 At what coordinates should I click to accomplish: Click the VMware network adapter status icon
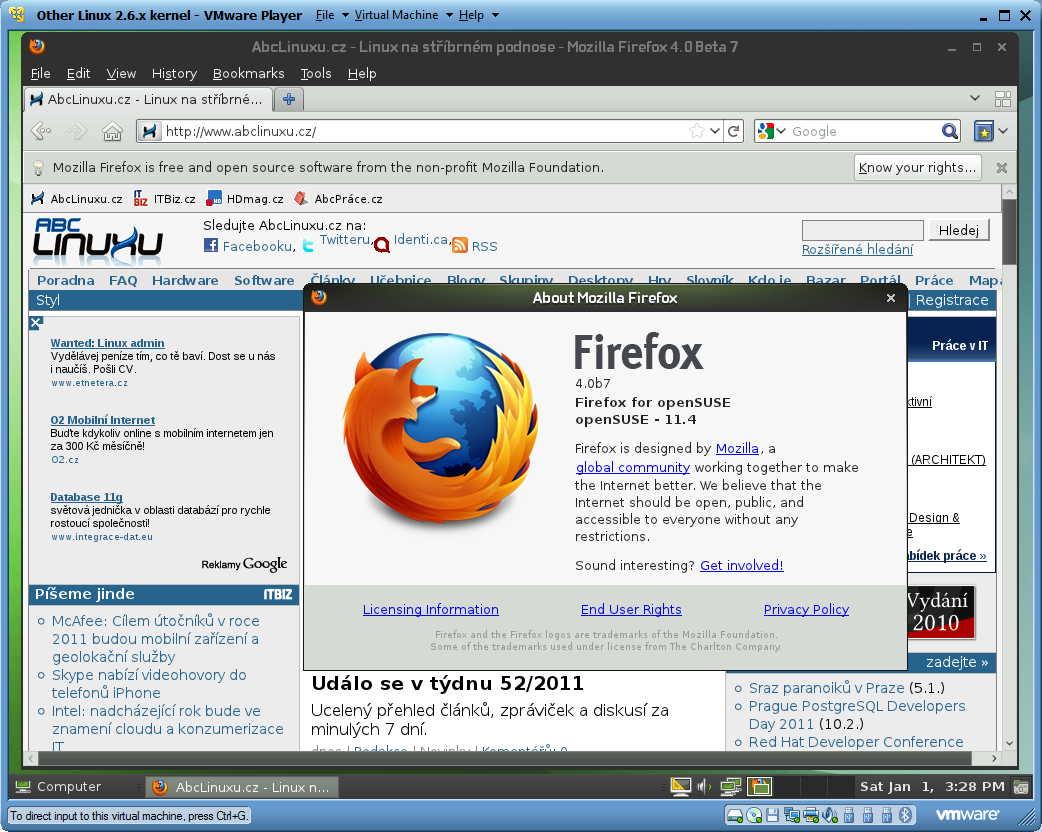(x=791, y=815)
